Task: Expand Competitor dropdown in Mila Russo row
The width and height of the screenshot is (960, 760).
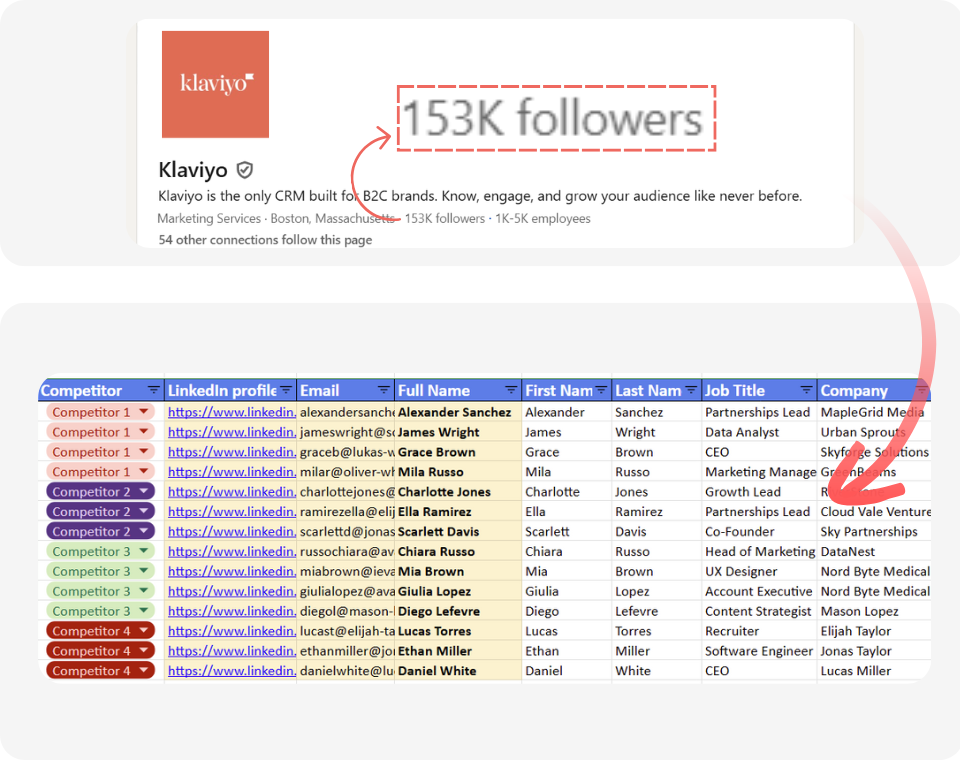Action: (x=143, y=472)
